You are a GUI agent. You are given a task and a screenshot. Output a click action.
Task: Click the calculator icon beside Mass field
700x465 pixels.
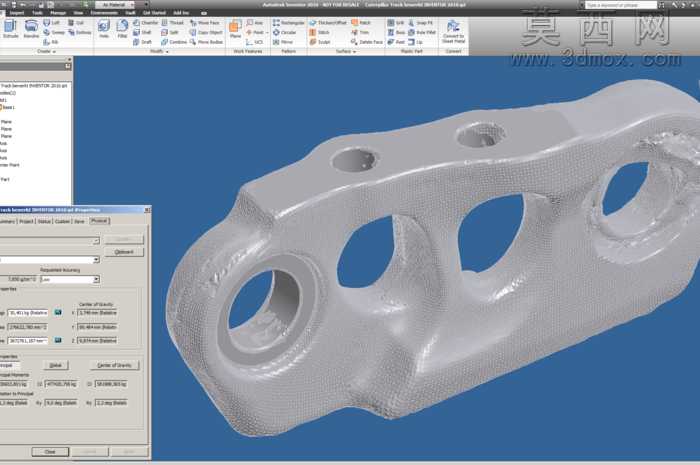click(58, 312)
